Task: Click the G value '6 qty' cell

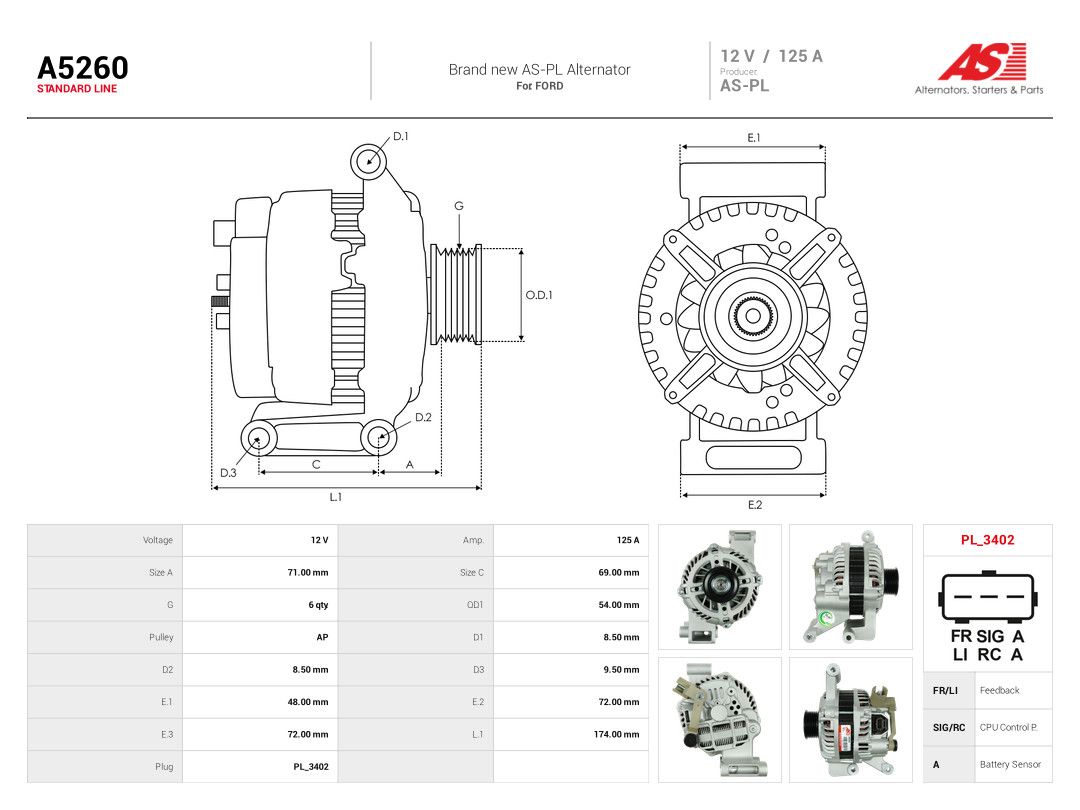Action: [x=260, y=605]
